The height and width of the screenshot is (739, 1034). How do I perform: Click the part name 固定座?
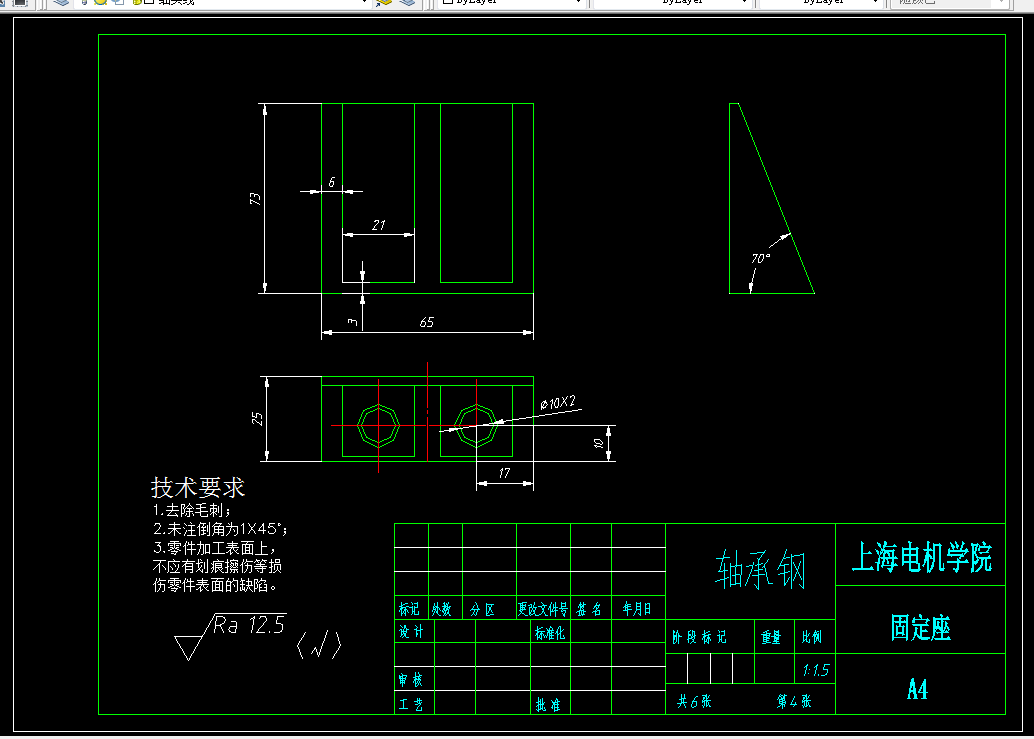click(x=921, y=628)
